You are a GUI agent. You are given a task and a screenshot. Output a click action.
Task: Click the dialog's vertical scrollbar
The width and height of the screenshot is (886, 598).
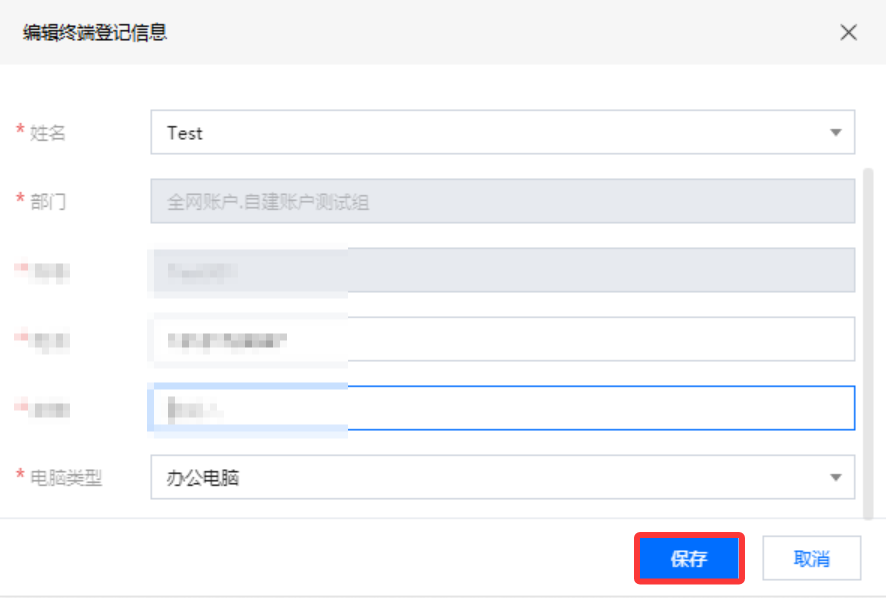pyautogui.click(x=868, y=344)
